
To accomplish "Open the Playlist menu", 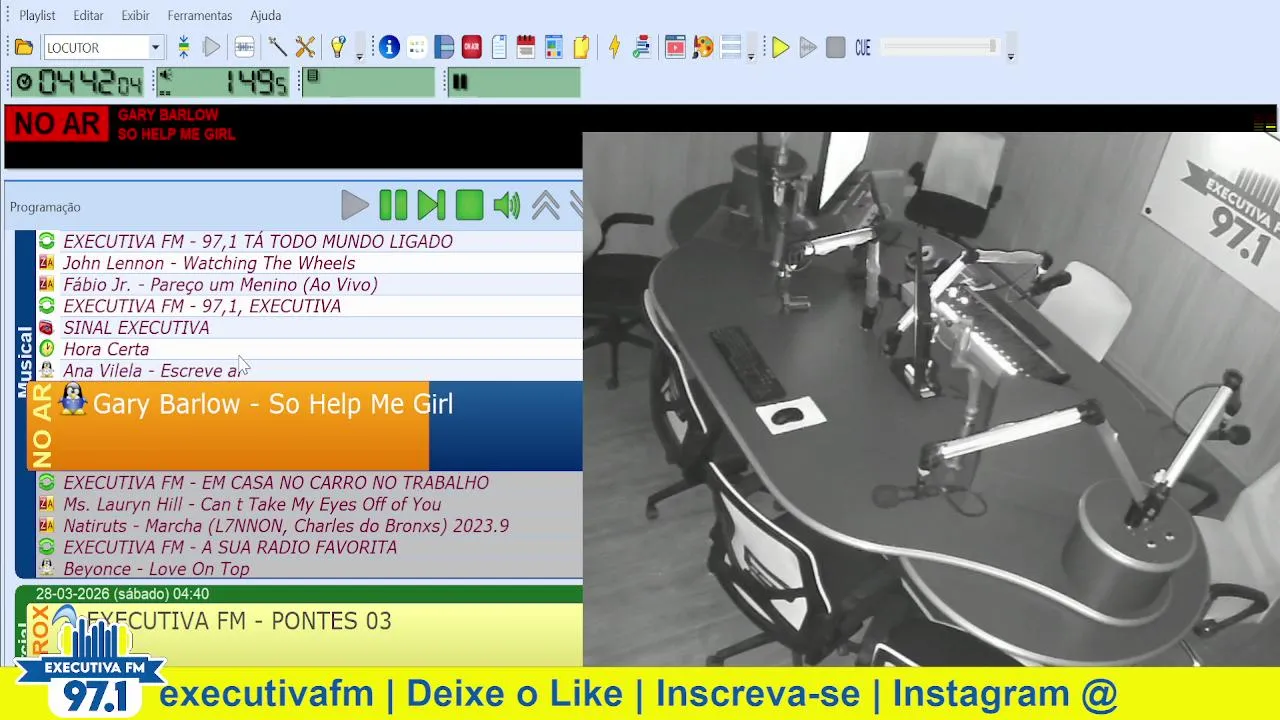I will [x=37, y=15].
